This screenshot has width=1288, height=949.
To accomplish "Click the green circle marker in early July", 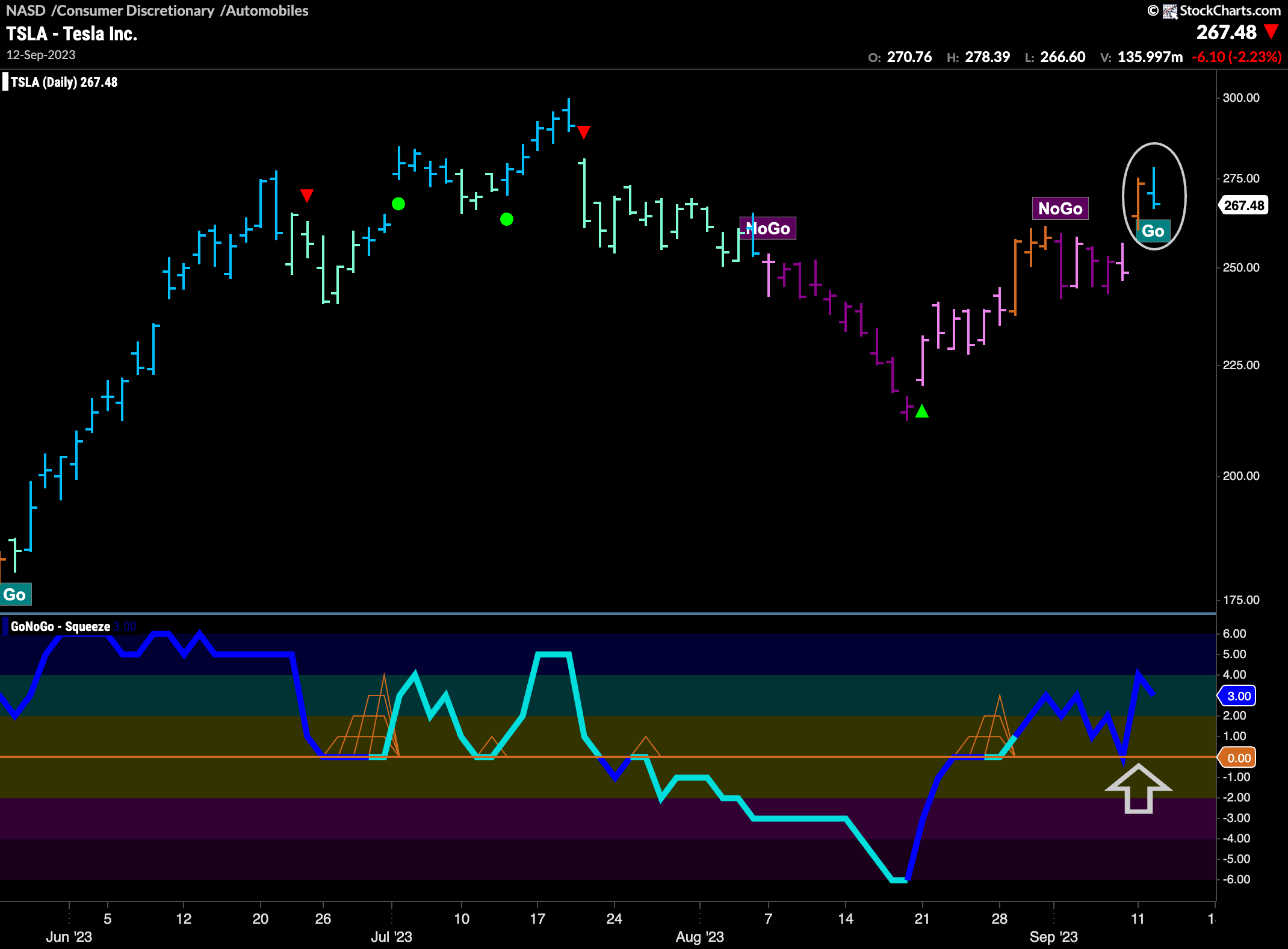I will coord(398,204).
